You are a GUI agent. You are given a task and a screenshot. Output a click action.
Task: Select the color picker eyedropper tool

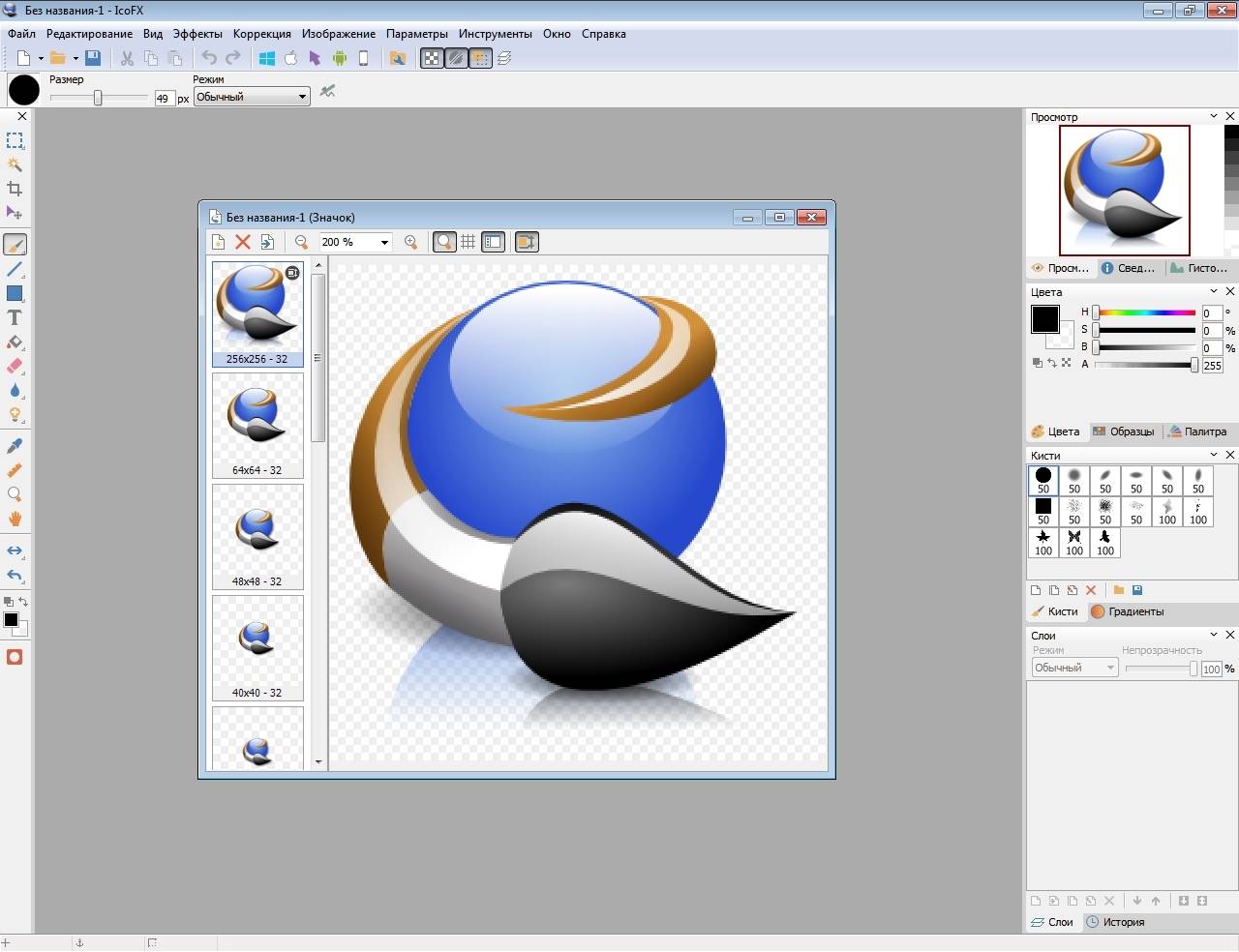(x=15, y=446)
